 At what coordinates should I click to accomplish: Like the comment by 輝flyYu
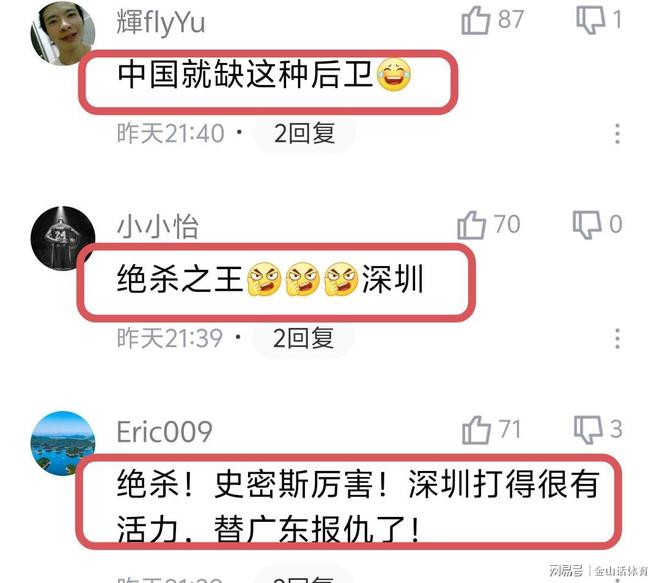point(476,20)
